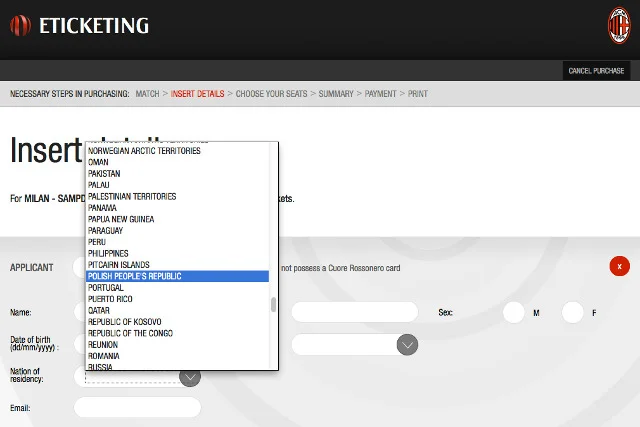
Task: Click the Email input field
Action: pos(138,407)
